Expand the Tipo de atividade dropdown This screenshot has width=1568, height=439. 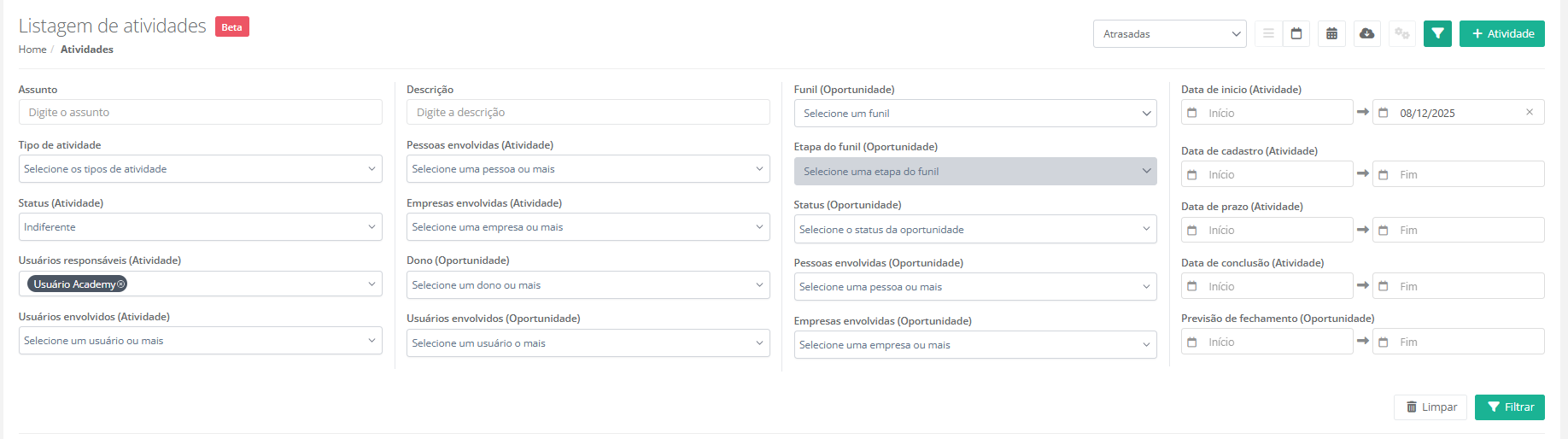[200, 169]
